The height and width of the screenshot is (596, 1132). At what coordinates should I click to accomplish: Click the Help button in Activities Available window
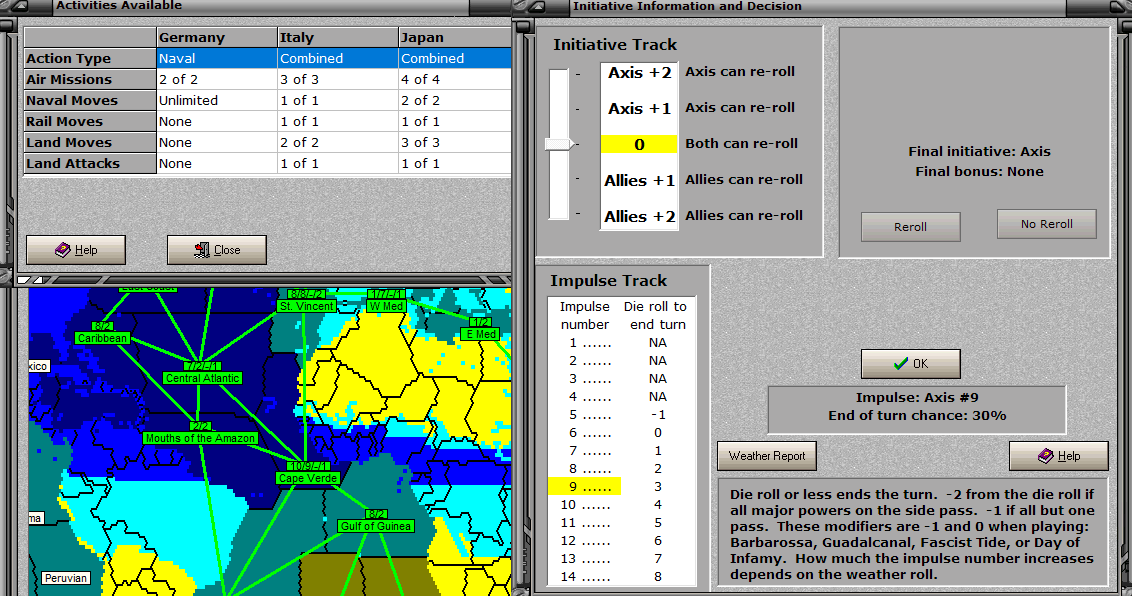pos(76,250)
